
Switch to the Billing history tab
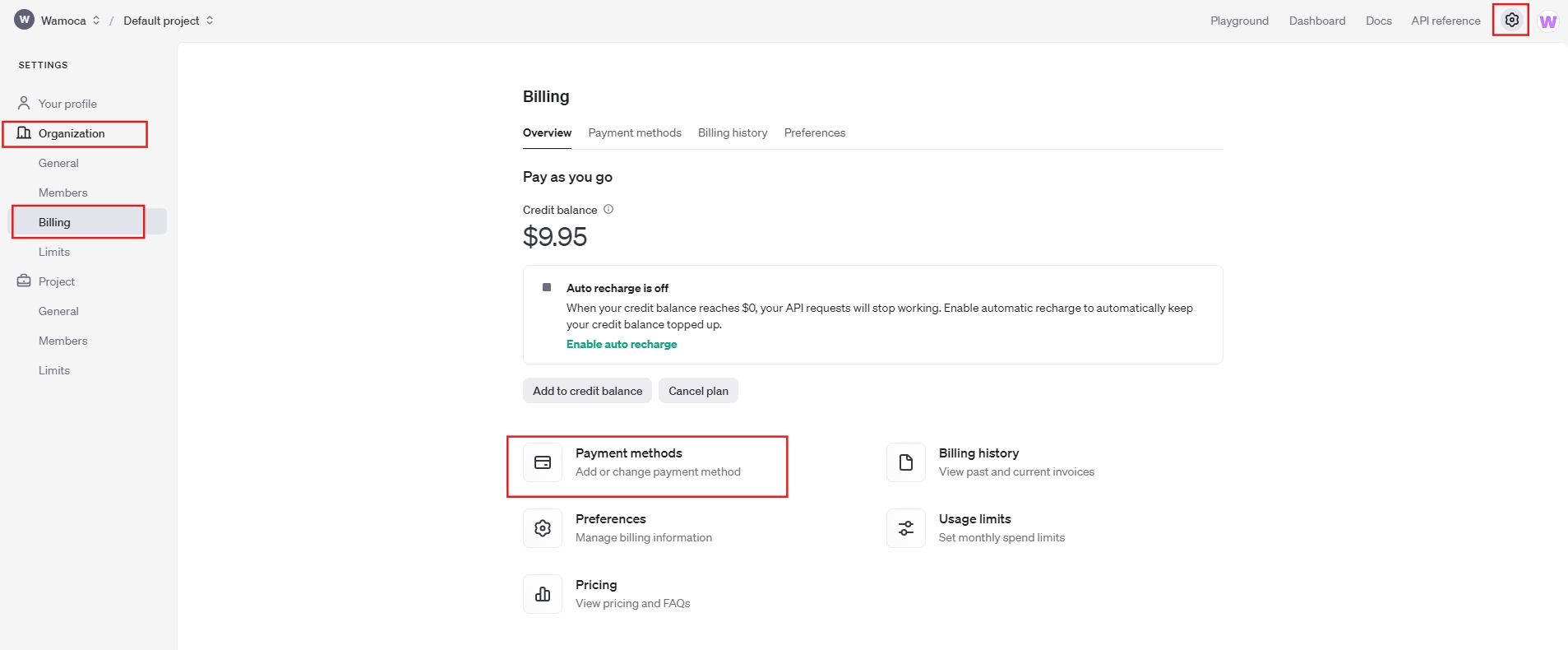[732, 132]
